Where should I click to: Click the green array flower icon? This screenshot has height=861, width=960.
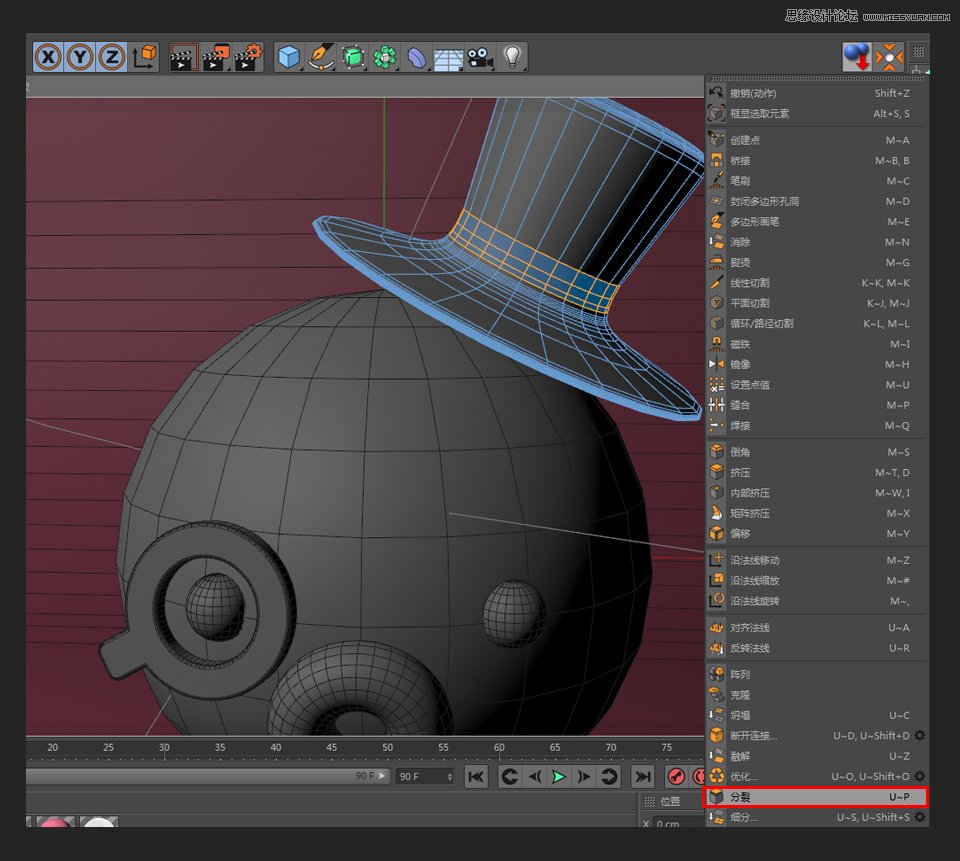point(384,57)
